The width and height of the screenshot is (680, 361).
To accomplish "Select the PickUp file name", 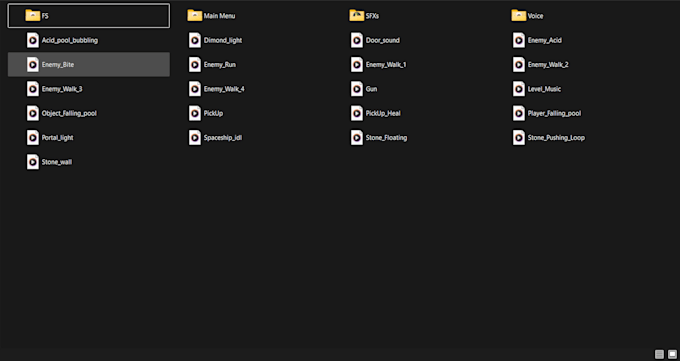I will [213, 113].
